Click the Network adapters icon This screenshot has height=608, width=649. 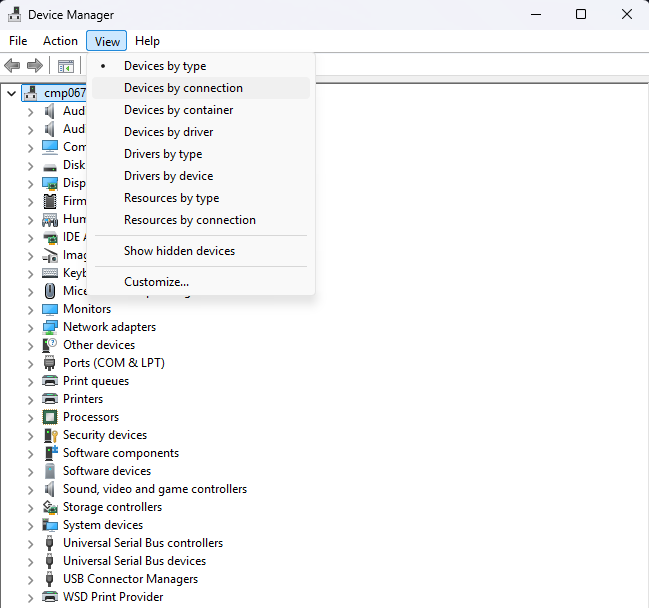click(x=50, y=327)
